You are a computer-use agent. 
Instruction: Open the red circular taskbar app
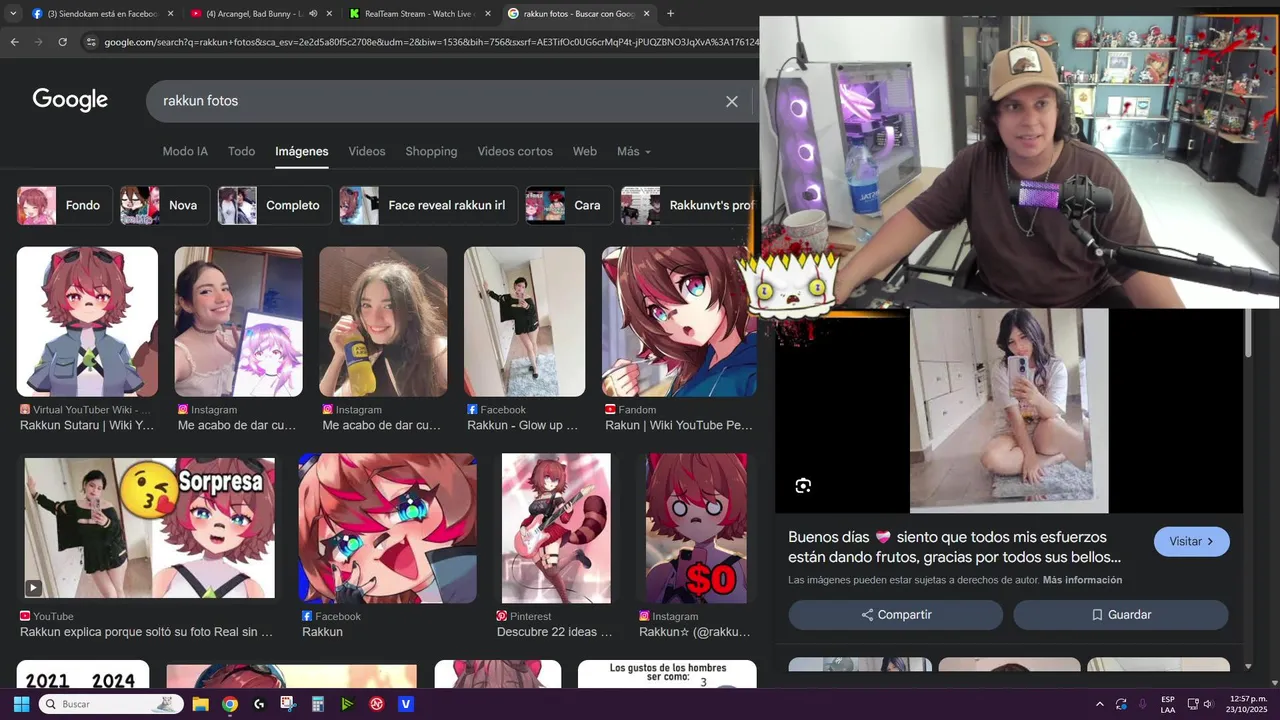377,704
